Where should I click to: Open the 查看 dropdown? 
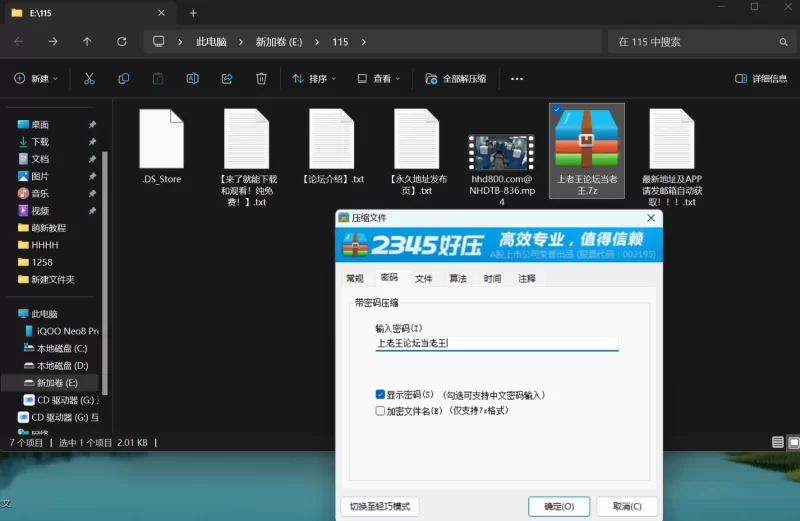point(379,79)
